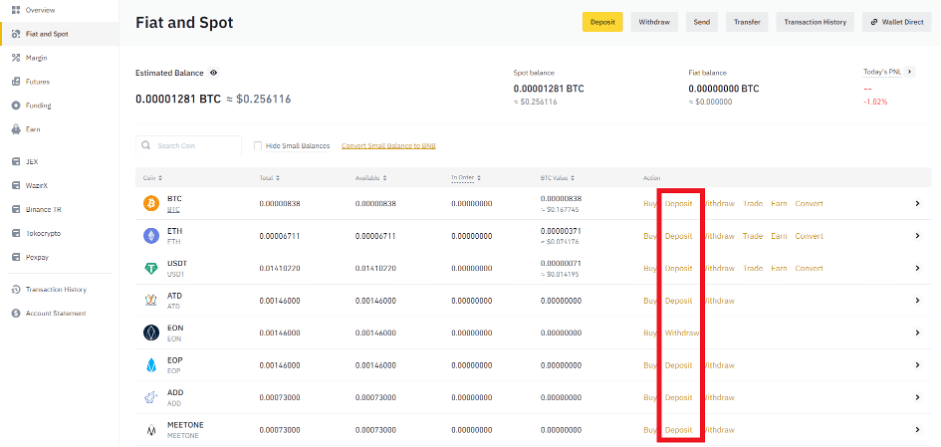This screenshot has width=941, height=447.
Task: Click the EON coin logo
Action: coord(151,333)
